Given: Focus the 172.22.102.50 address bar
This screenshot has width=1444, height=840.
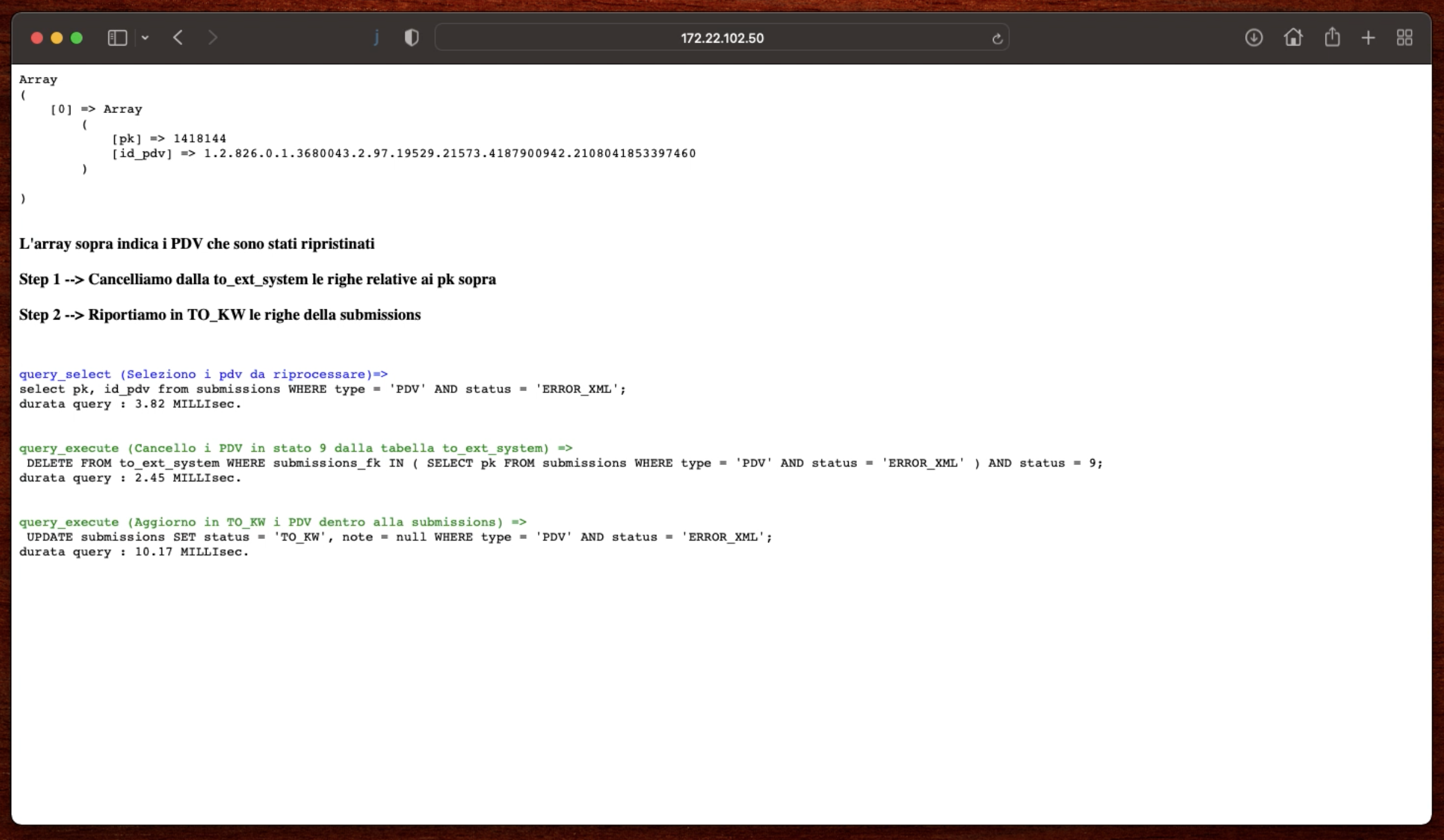Looking at the screenshot, I should pos(721,38).
